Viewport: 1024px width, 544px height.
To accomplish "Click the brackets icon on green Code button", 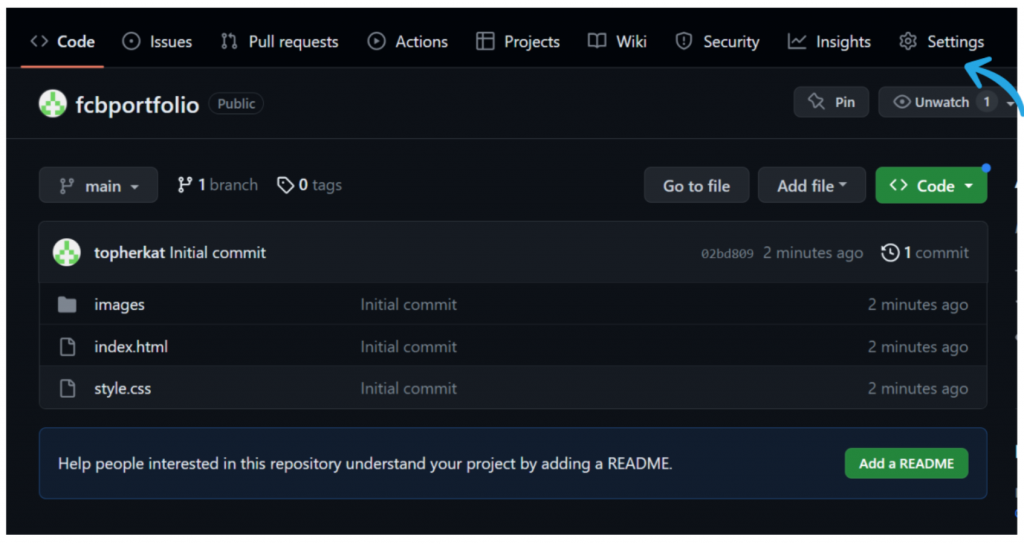I will (899, 185).
